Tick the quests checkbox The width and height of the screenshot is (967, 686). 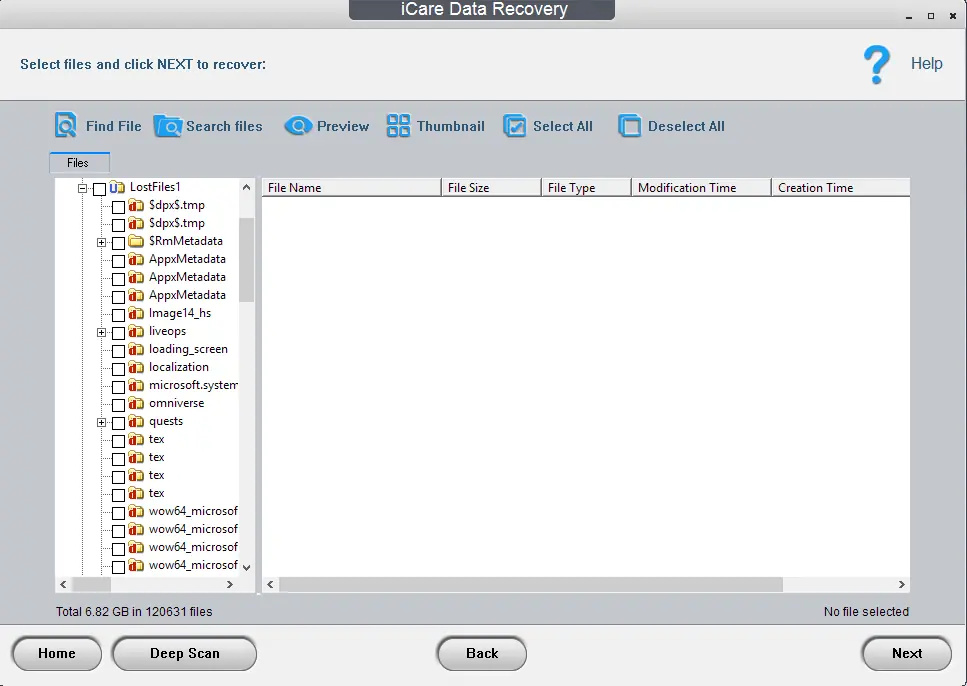(118, 423)
